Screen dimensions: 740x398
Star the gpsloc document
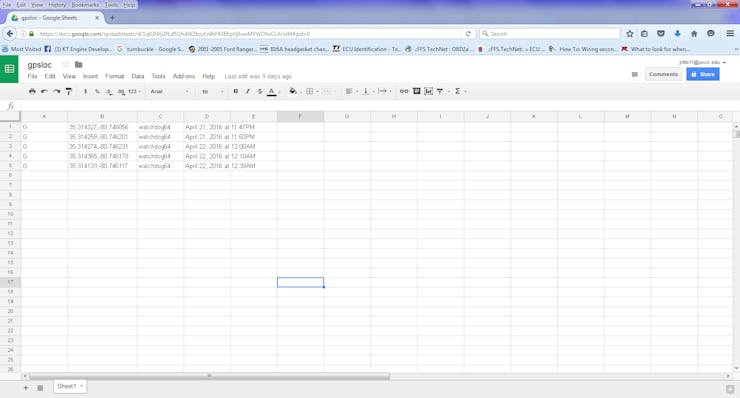pos(66,64)
